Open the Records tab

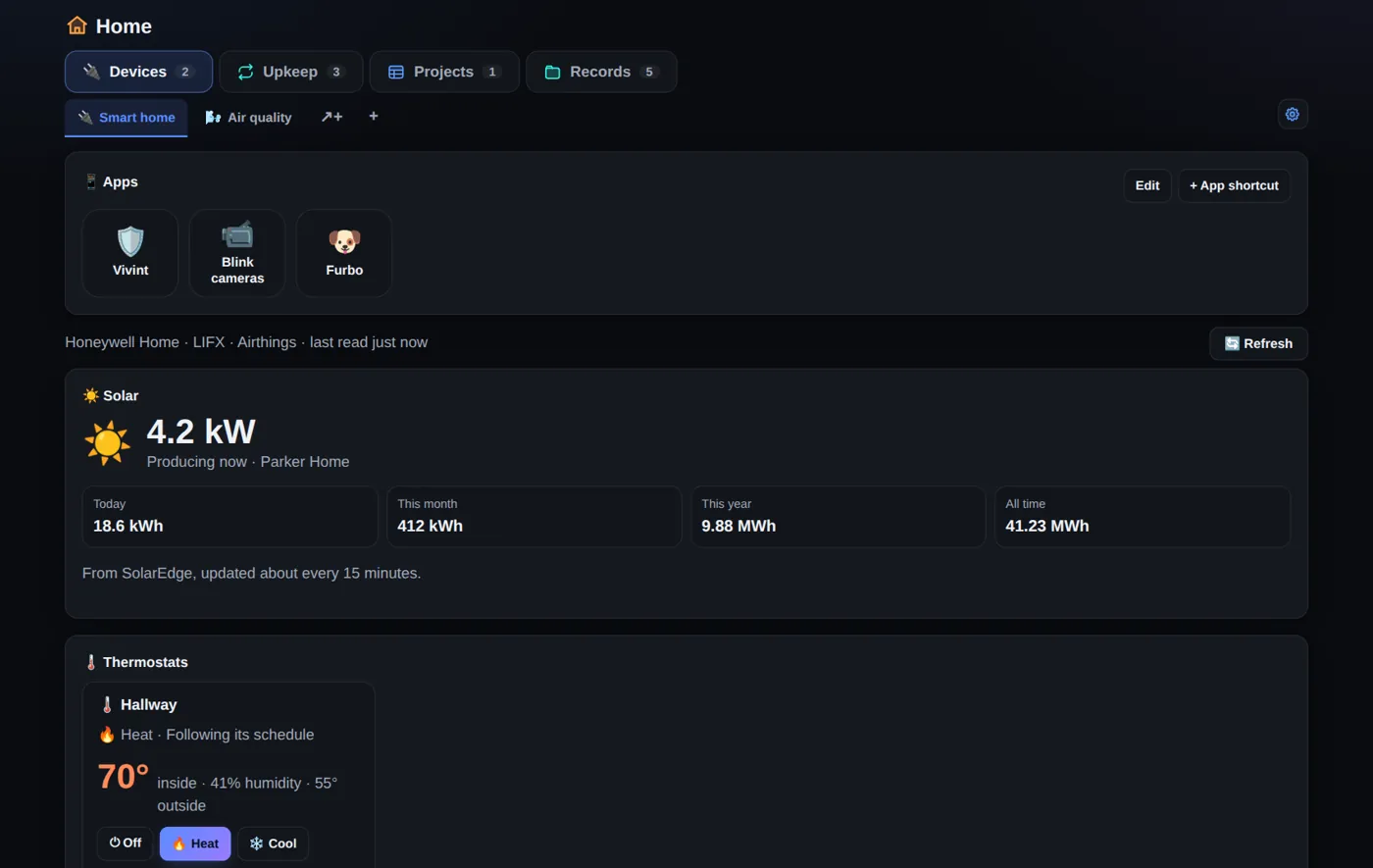[601, 72]
